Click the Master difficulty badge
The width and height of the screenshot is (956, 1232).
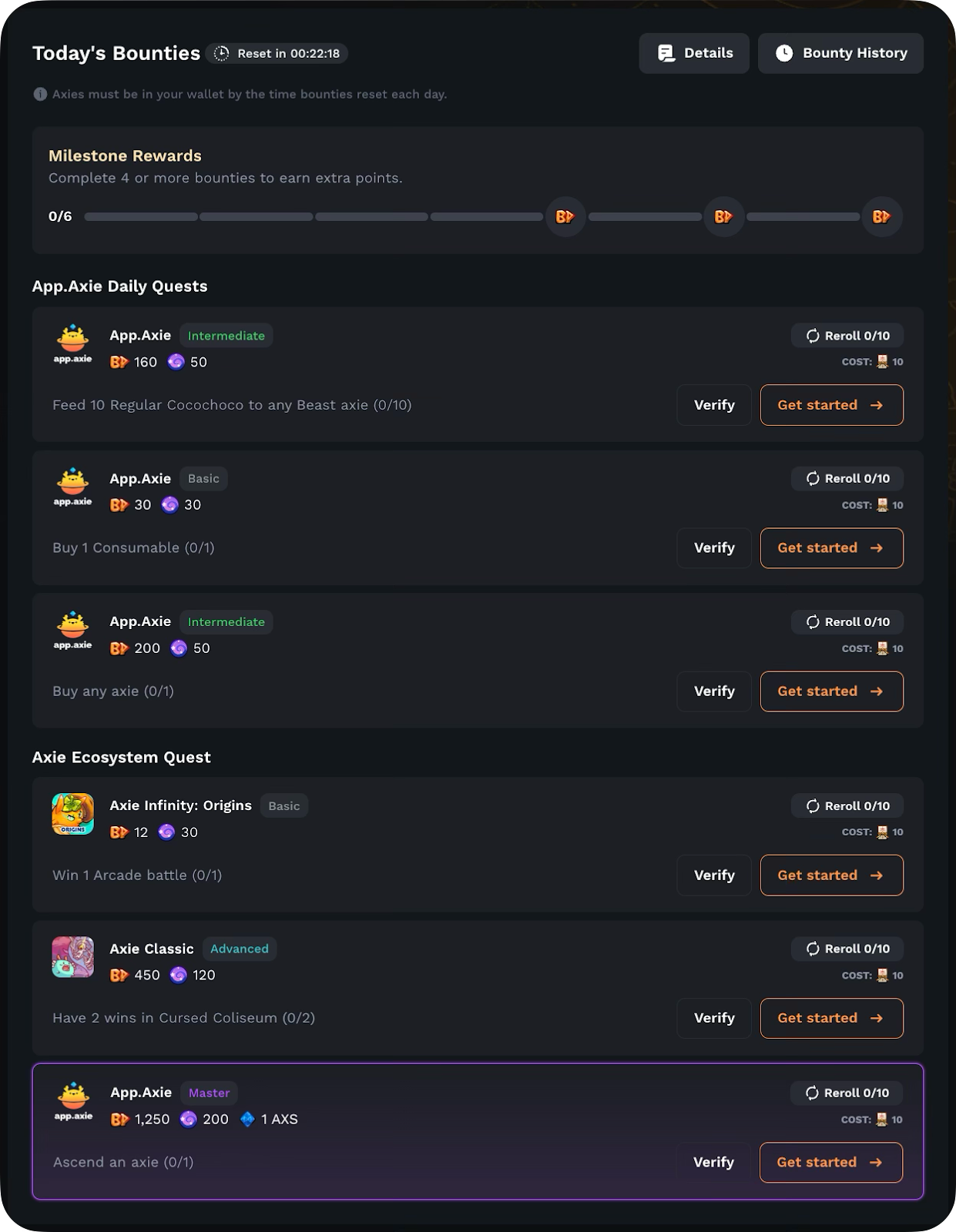click(x=209, y=1093)
